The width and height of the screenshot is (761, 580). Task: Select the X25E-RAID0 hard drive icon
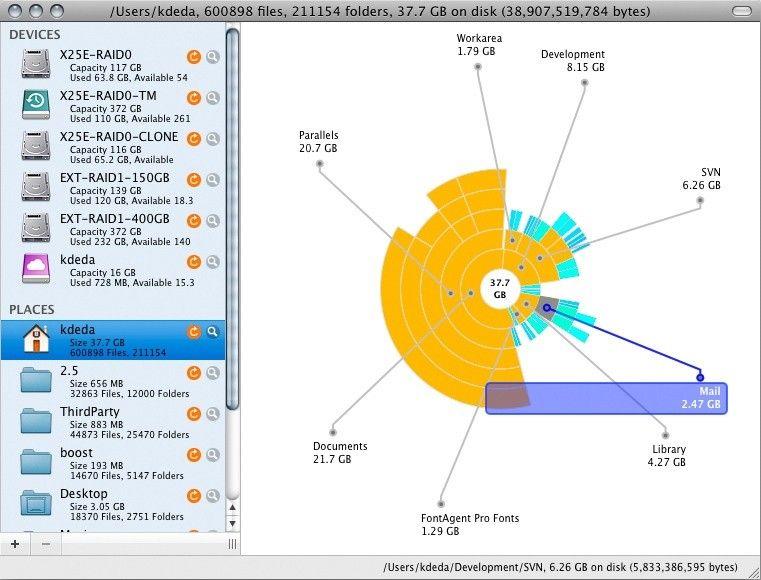[36, 64]
